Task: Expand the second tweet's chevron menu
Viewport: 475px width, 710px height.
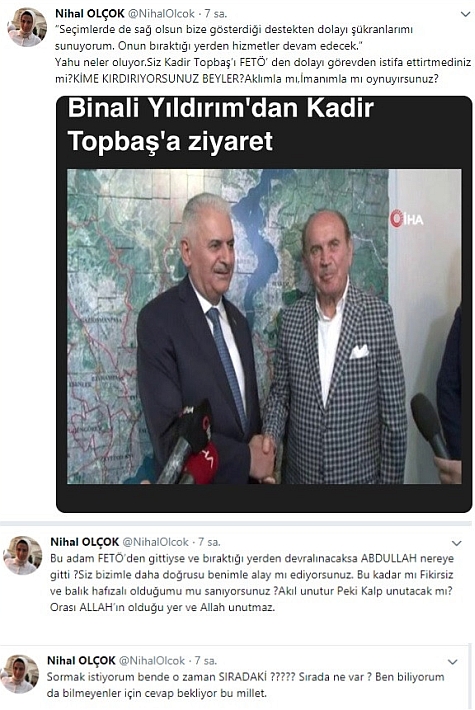Action: click(456, 543)
